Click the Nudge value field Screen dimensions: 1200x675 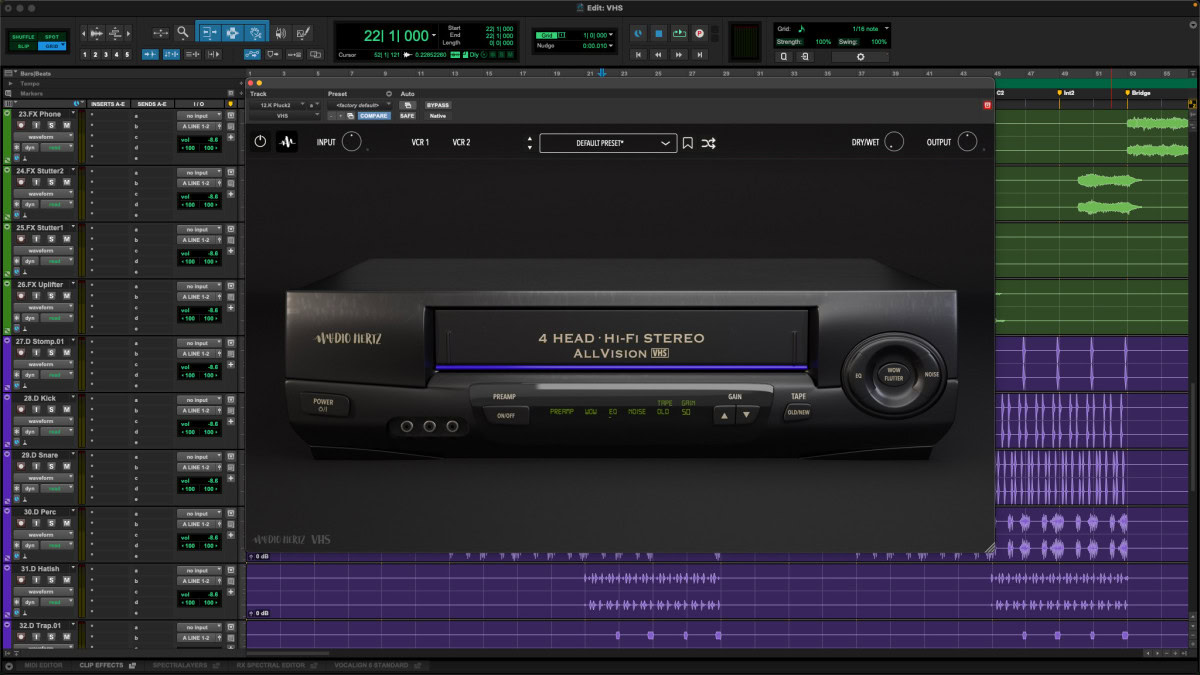coord(597,44)
